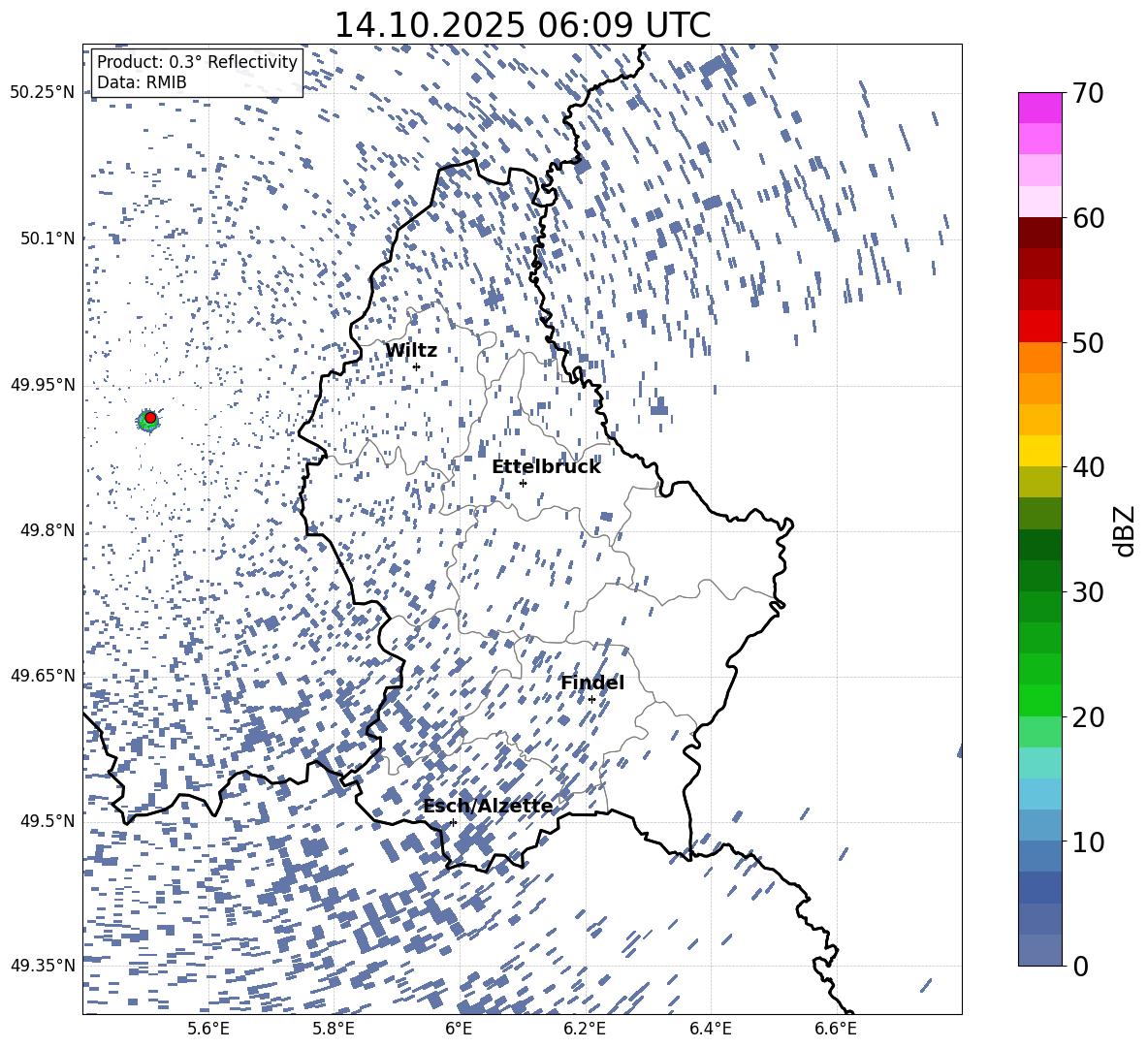Click the 40 colorbar tick label
The width and height of the screenshot is (1148, 1048).
coord(1088,467)
